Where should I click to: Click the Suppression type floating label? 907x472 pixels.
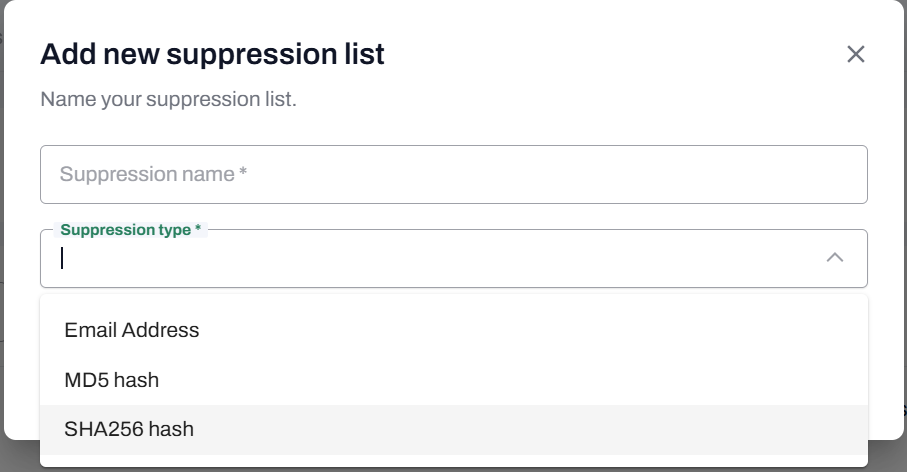(x=131, y=230)
